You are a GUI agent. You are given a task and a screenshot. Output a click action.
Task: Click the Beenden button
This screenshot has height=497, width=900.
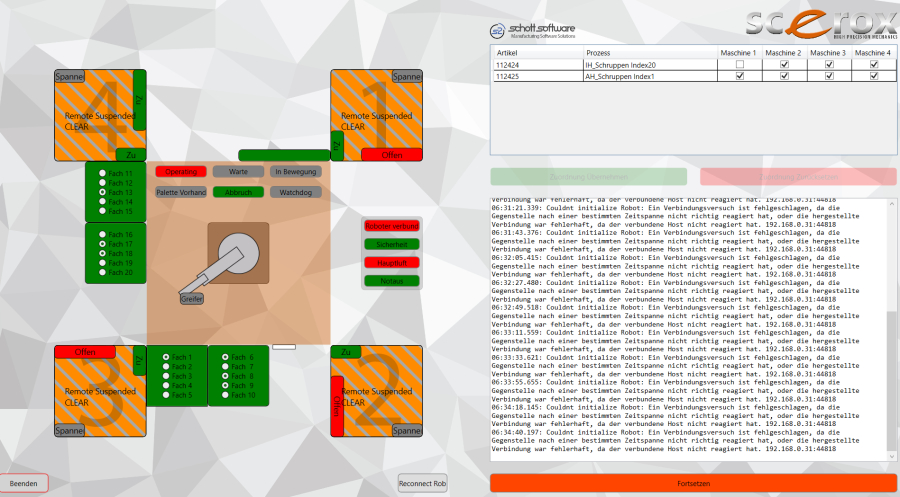point(24,482)
